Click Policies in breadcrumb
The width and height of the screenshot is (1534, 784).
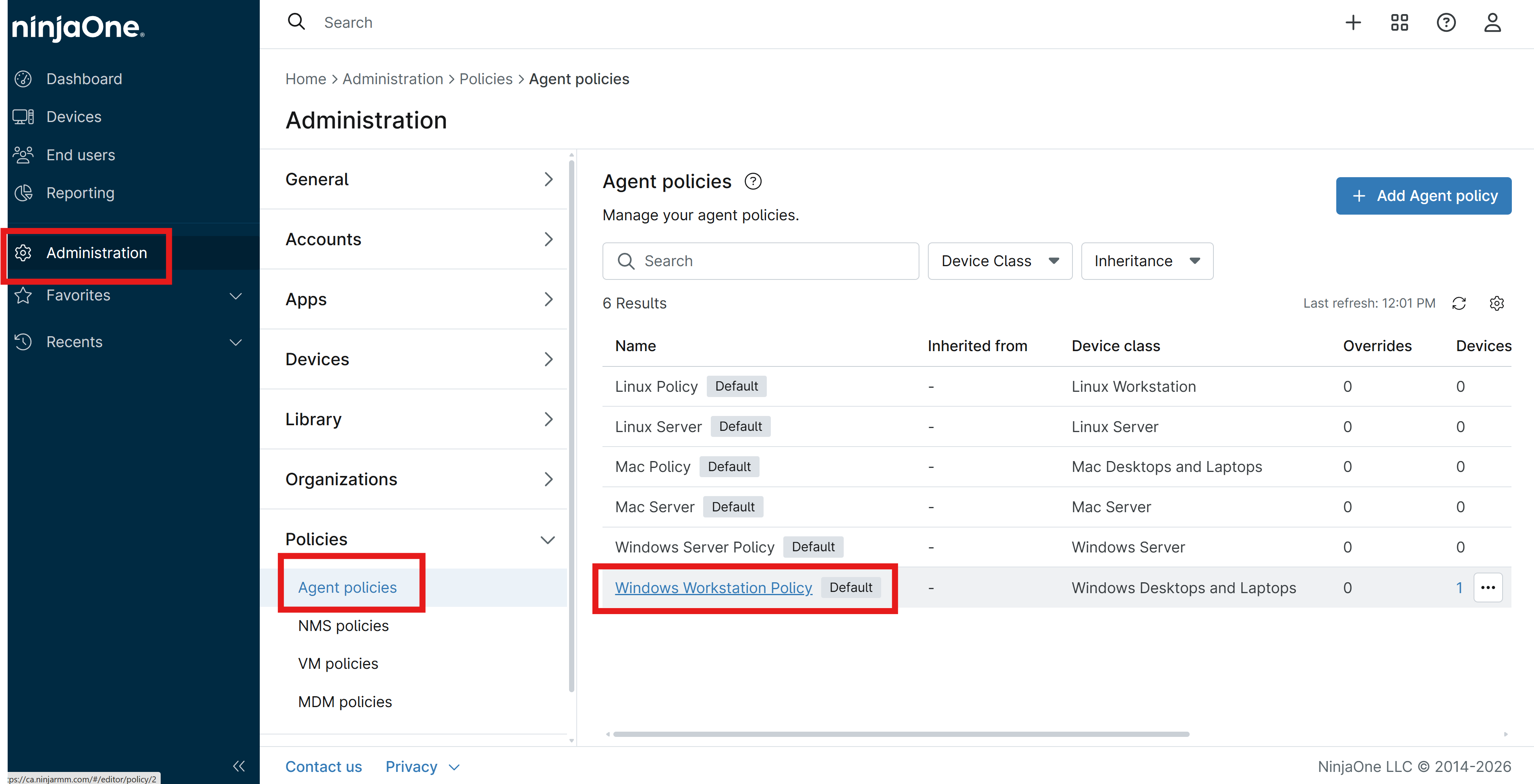coord(485,79)
